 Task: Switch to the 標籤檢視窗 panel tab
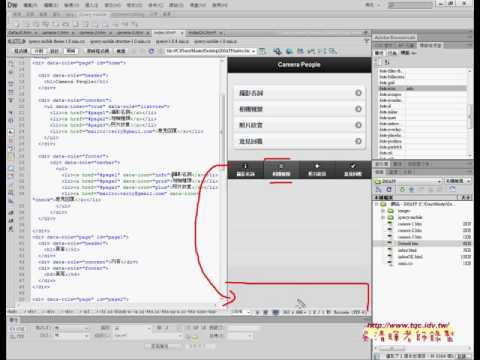click(x=430, y=45)
